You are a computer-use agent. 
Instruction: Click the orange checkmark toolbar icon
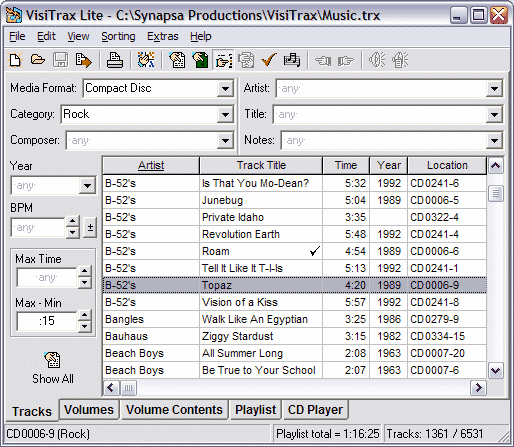tap(269, 60)
